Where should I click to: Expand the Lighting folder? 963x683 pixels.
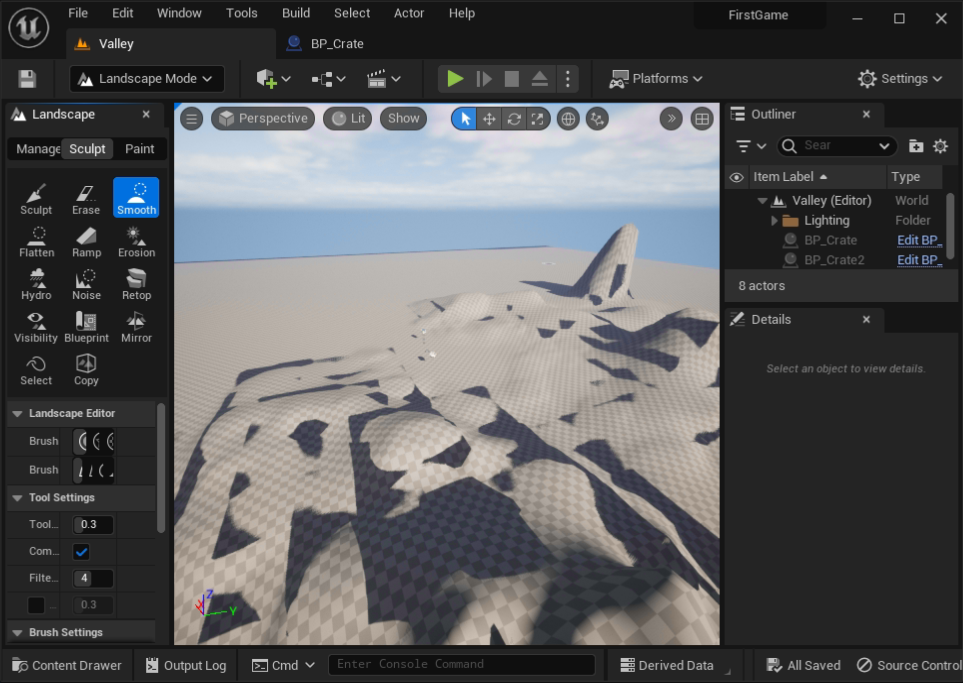[x=774, y=221]
